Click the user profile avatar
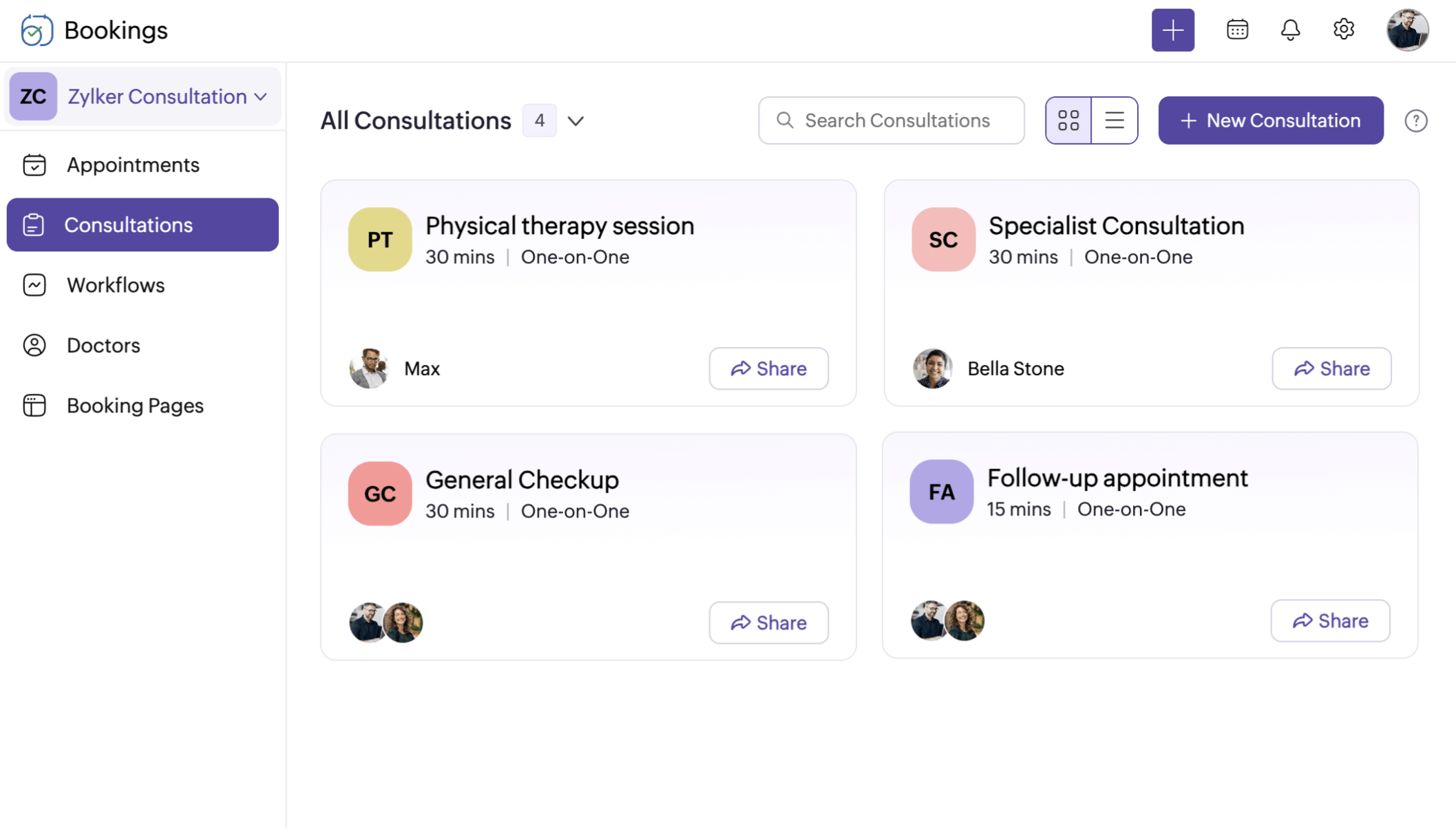Viewport: 1456px width, 829px height. [x=1407, y=30]
